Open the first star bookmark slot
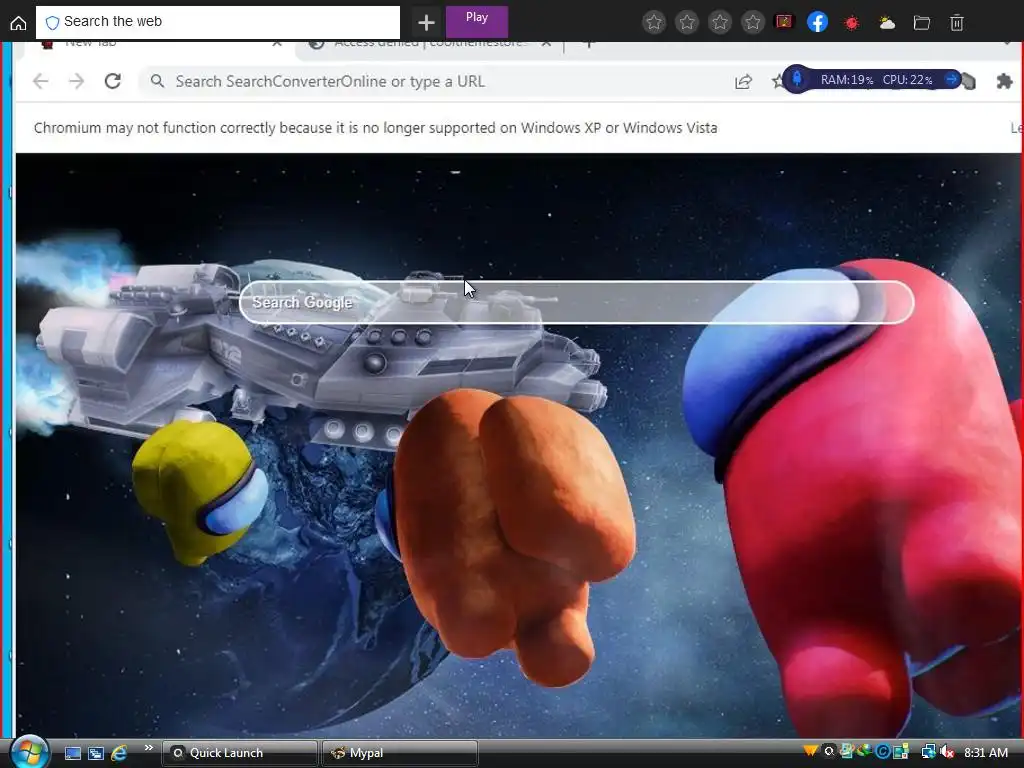 654,23
